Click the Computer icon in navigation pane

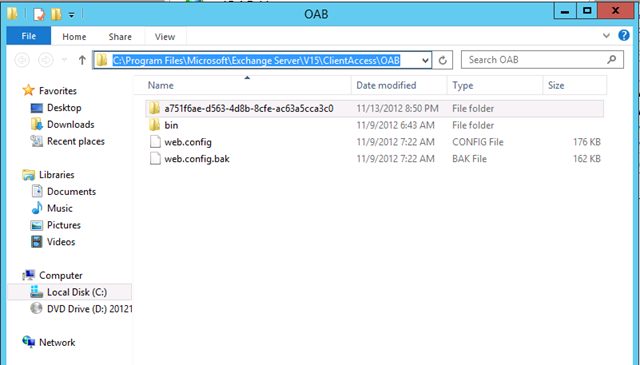(x=29, y=275)
